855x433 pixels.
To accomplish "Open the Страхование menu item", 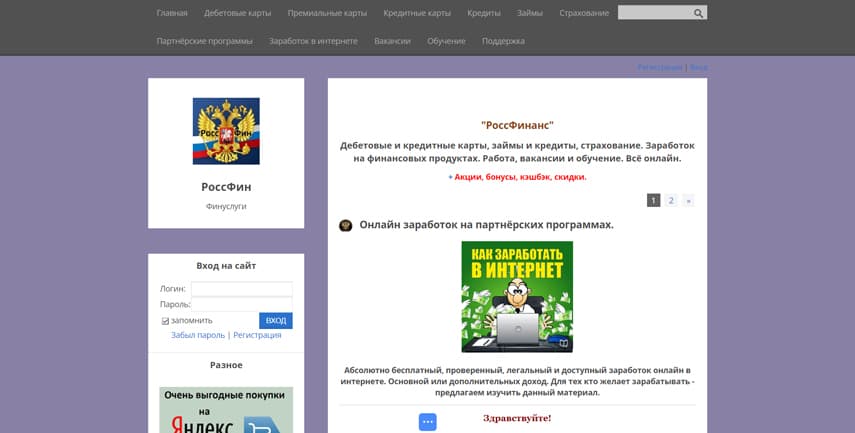I will point(584,13).
